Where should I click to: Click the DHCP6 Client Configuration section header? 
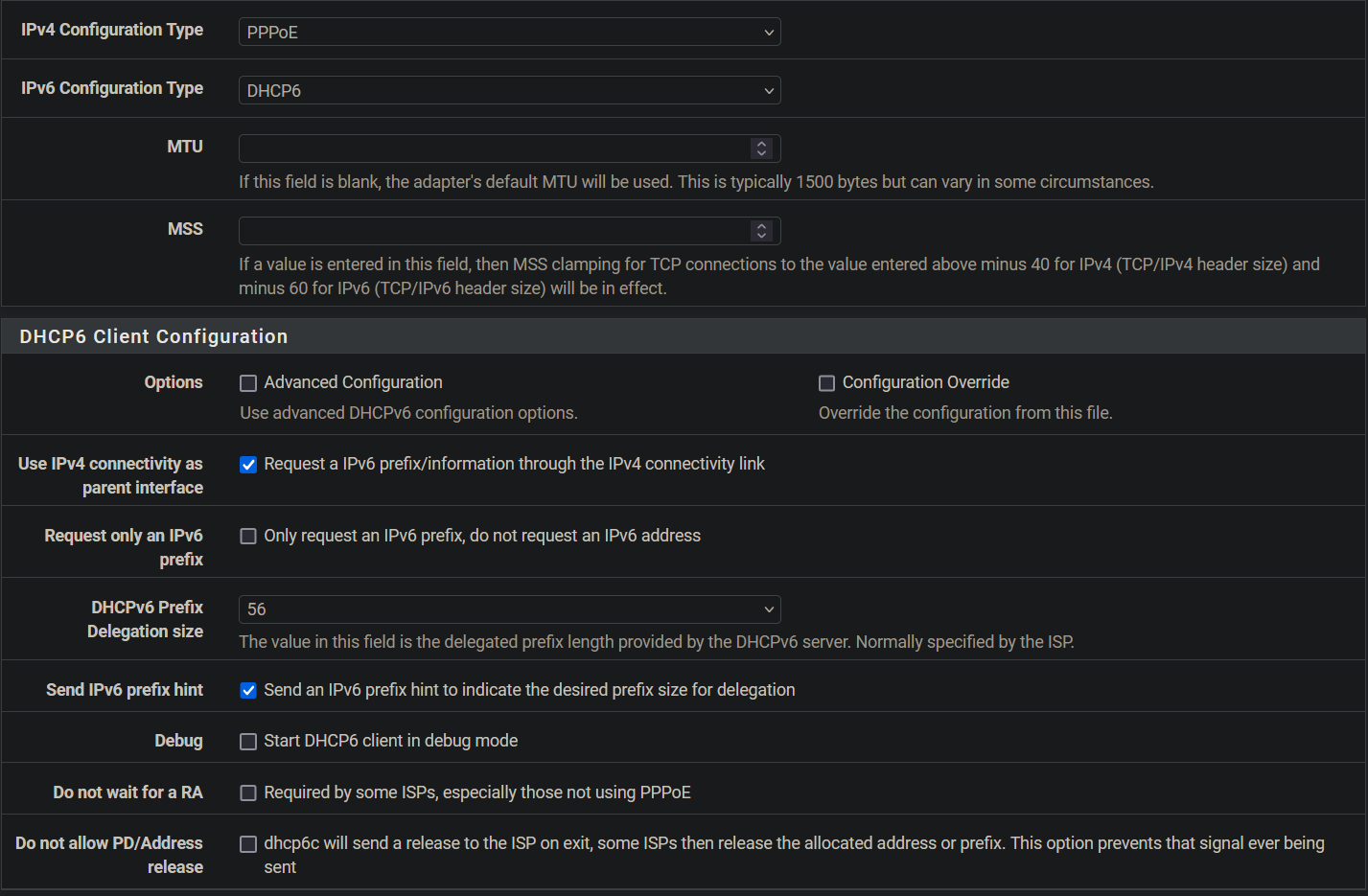click(153, 336)
